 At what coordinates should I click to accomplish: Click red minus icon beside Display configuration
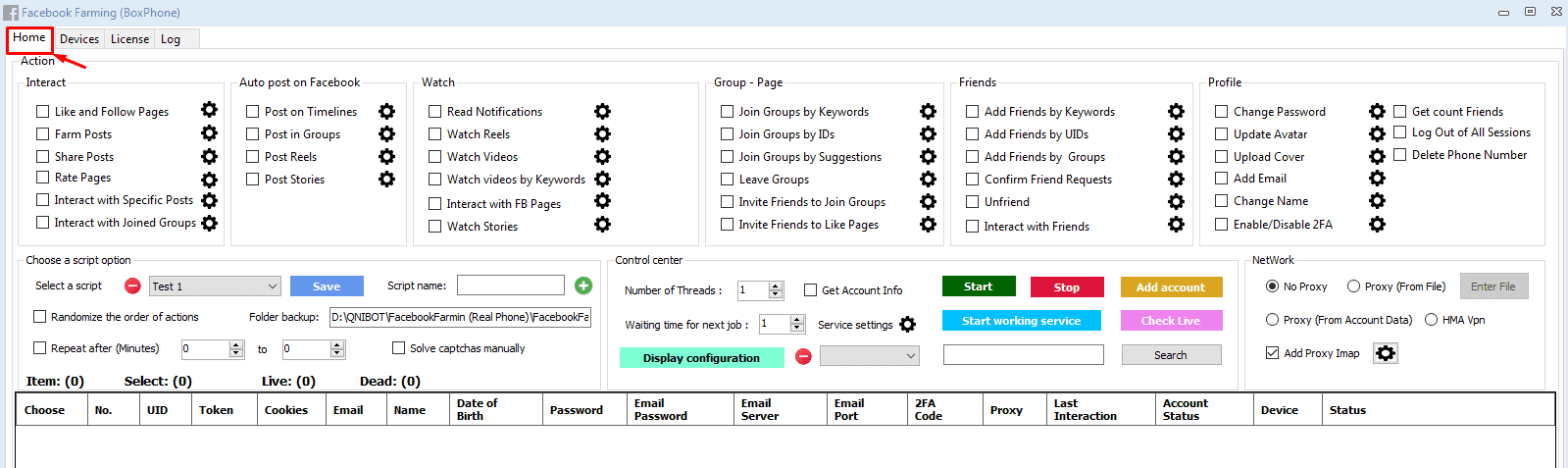[x=803, y=356]
